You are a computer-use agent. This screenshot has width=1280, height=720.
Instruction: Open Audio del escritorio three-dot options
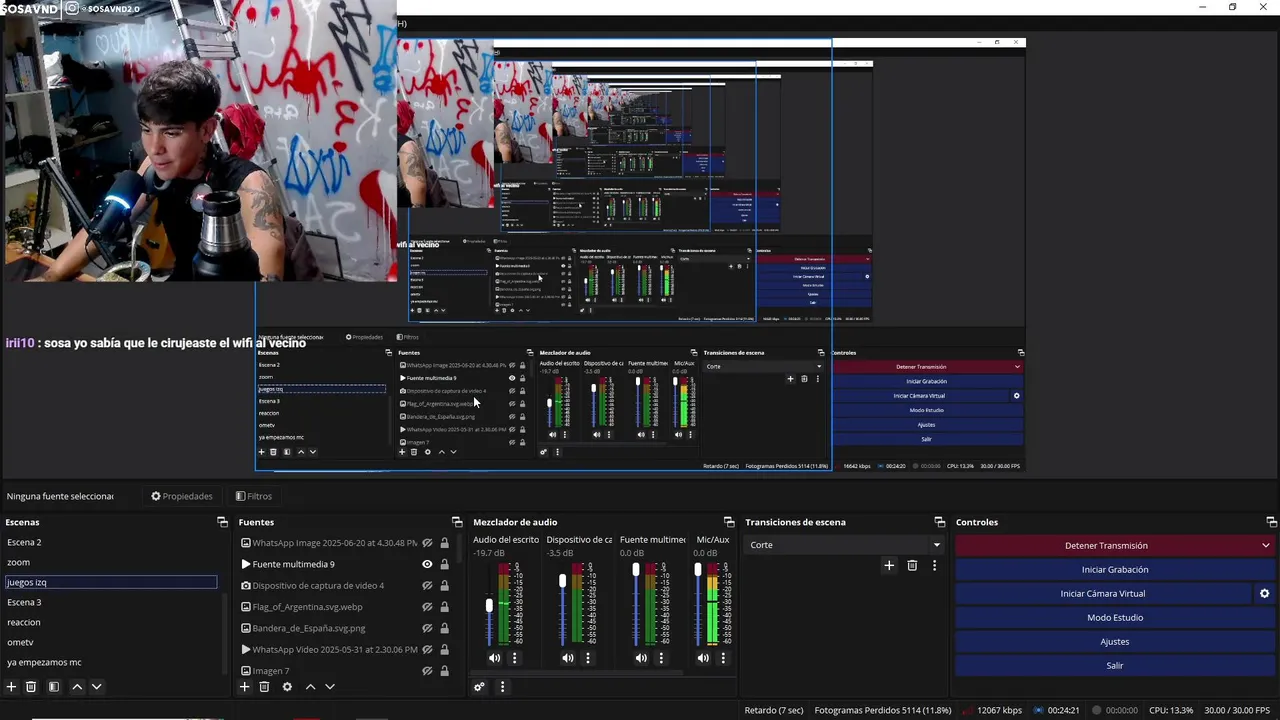pos(515,658)
